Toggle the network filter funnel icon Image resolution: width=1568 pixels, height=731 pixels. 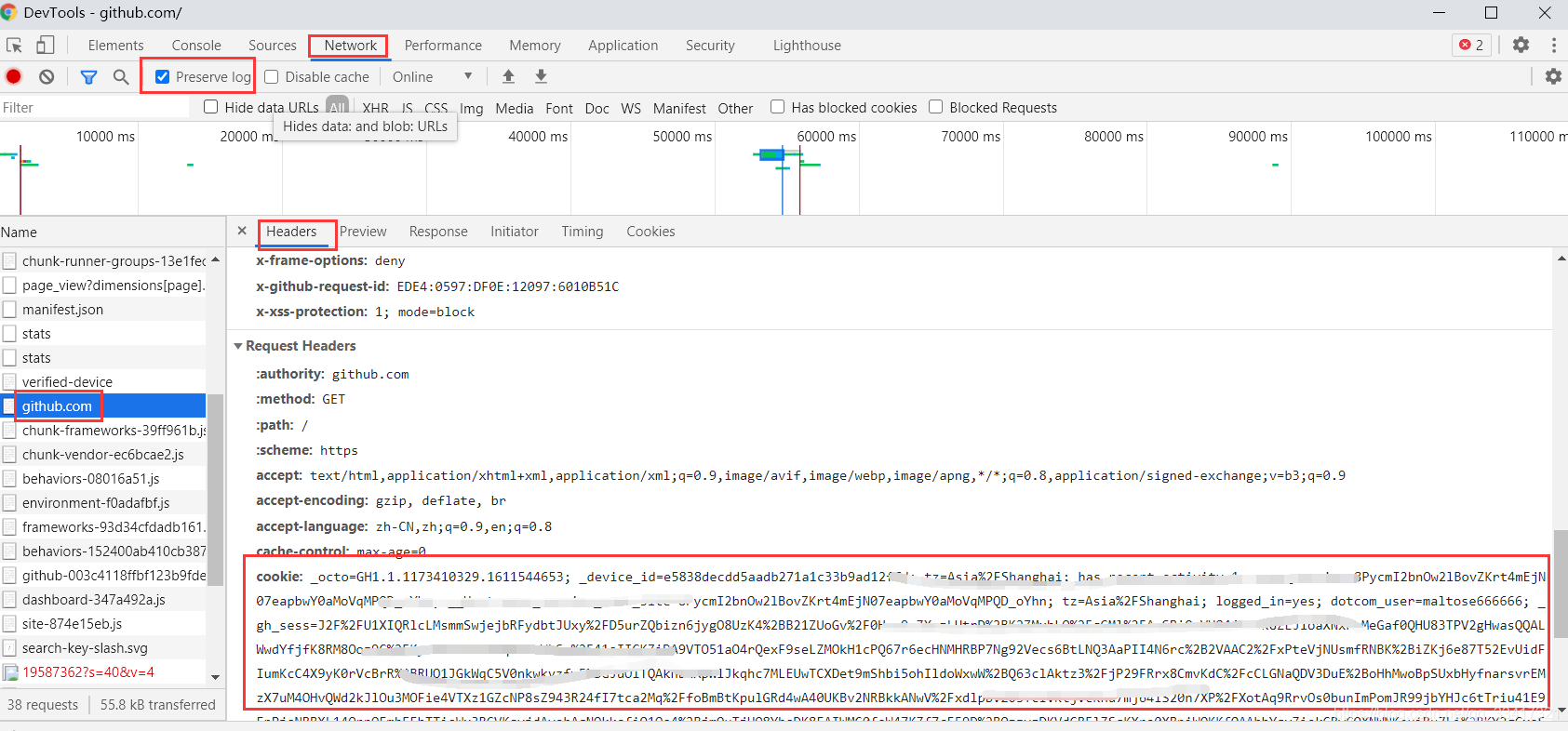(x=88, y=76)
